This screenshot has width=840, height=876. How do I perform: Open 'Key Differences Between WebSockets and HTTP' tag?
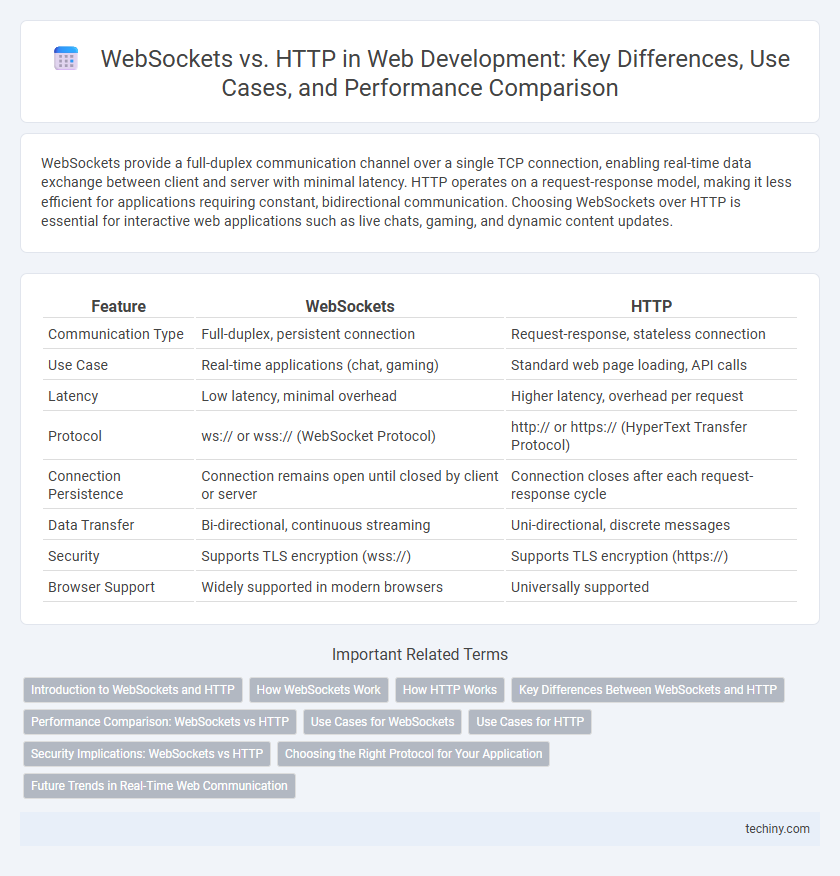pos(648,690)
